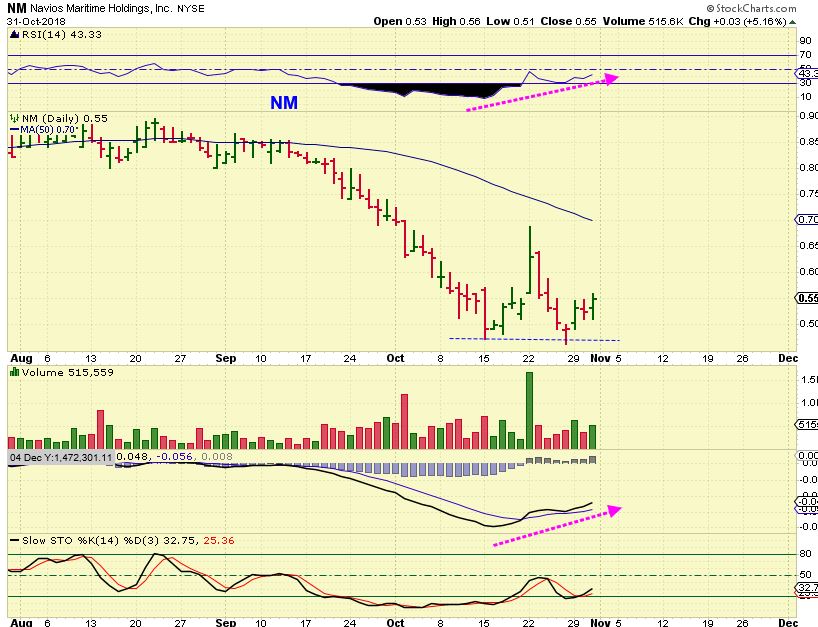The height and width of the screenshot is (627, 818).
Task: Click the Volume 515.6K header value
Action: [642, 21]
